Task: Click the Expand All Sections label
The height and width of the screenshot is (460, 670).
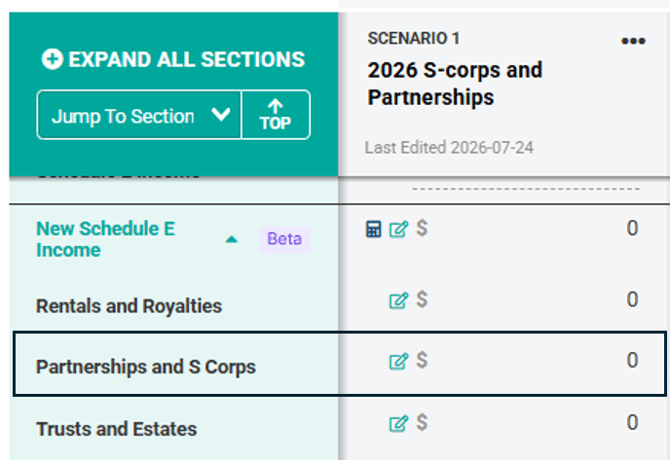Action: click(187, 59)
